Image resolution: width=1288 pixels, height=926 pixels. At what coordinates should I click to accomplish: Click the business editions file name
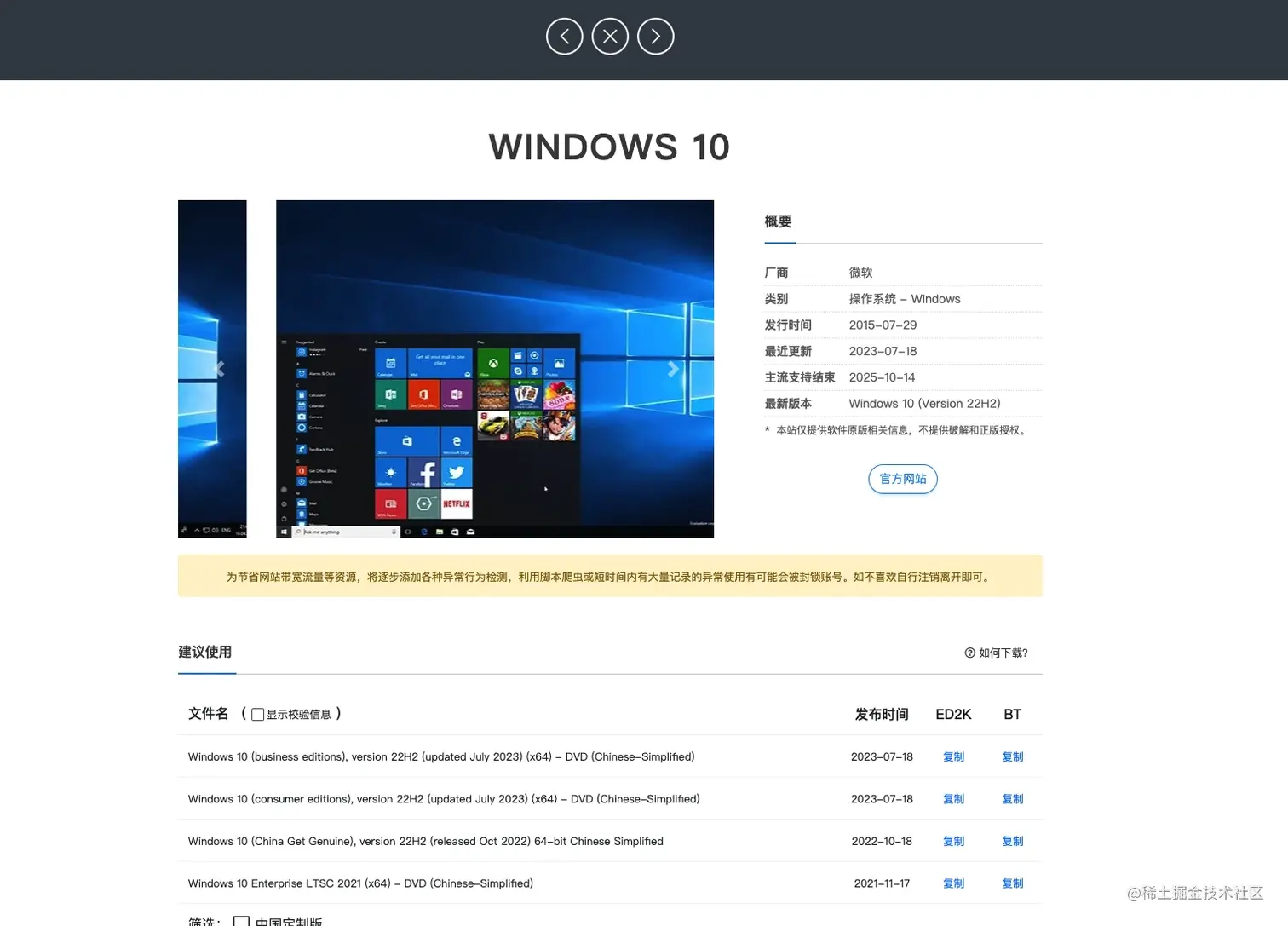coord(441,756)
